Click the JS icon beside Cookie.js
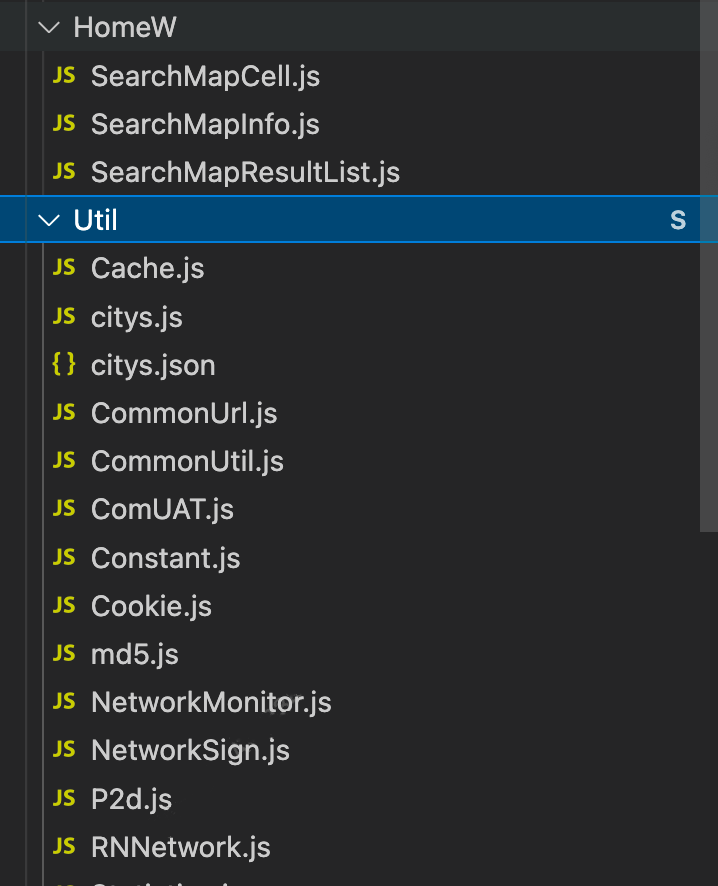718x886 pixels. click(x=64, y=605)
